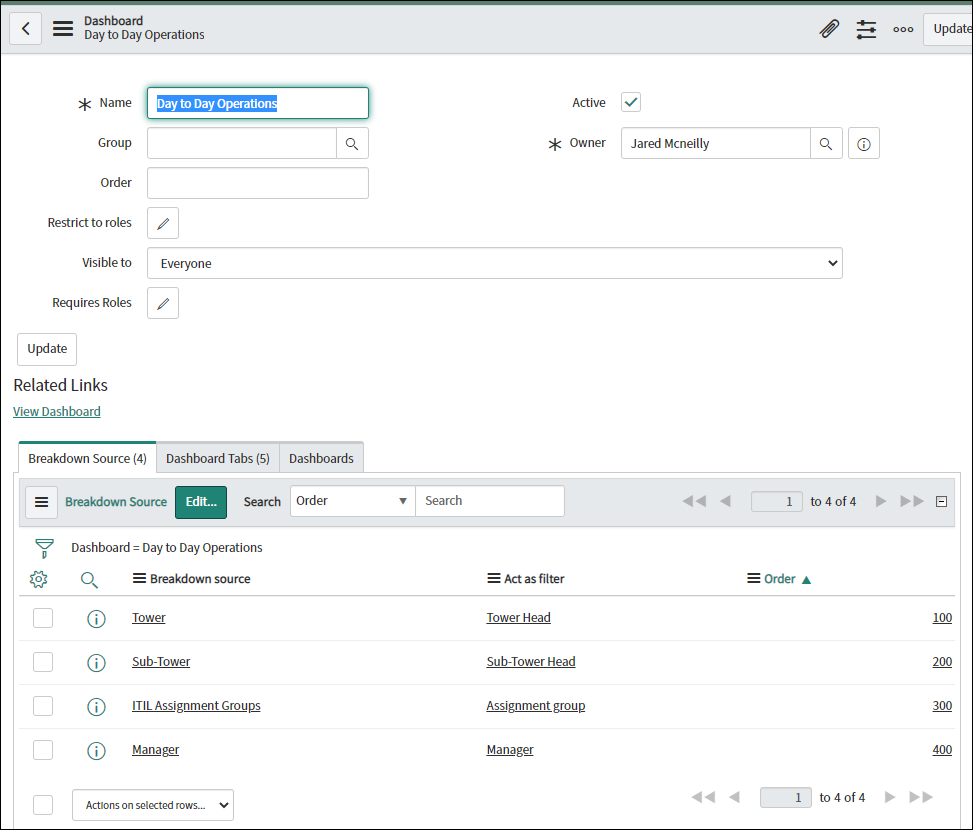Open Order column menu icon
This screenshot has width=973, height=830.
[753, 579]
